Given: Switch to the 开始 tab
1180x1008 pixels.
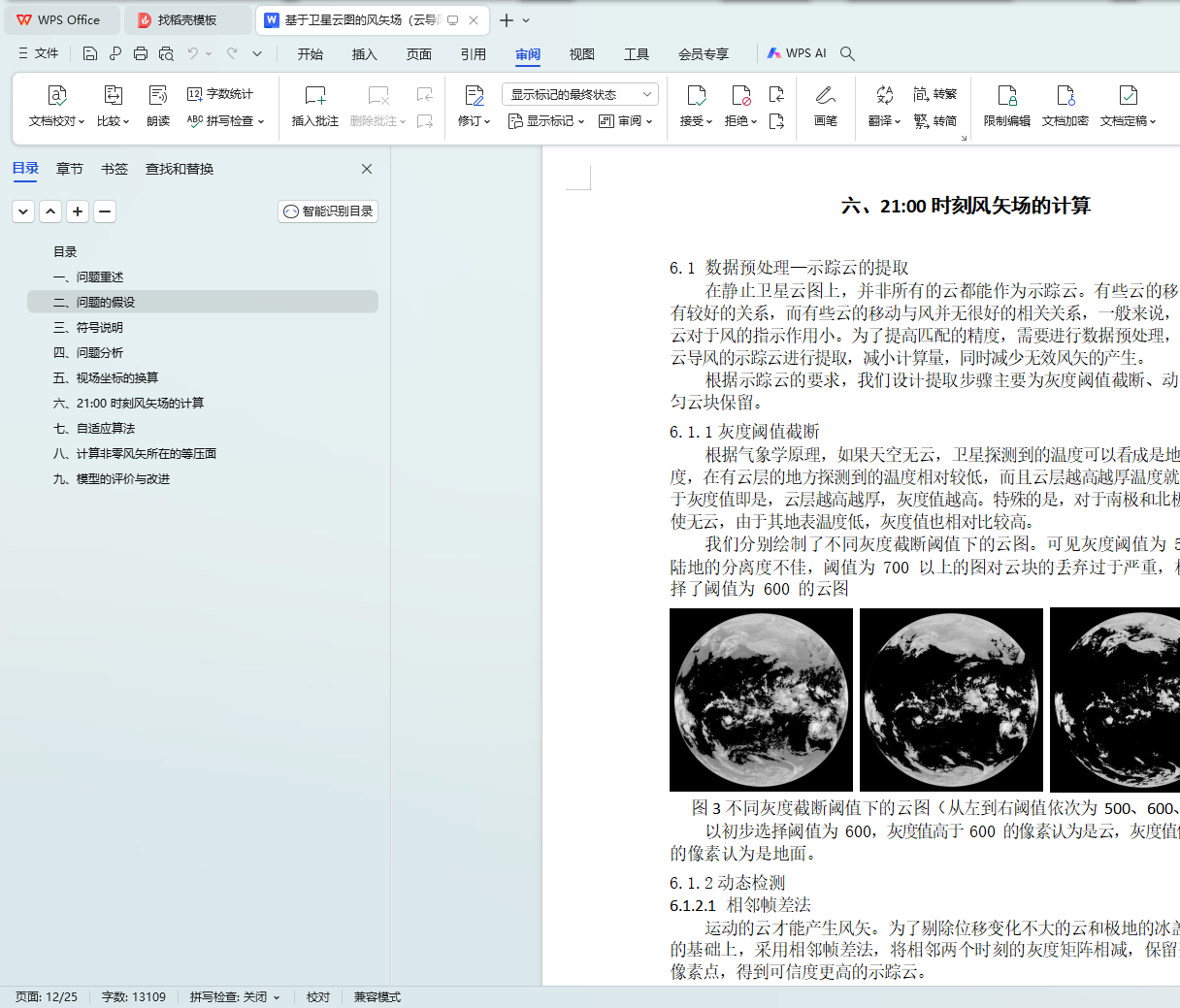Looking at the screenshot, I should (311, 54).
